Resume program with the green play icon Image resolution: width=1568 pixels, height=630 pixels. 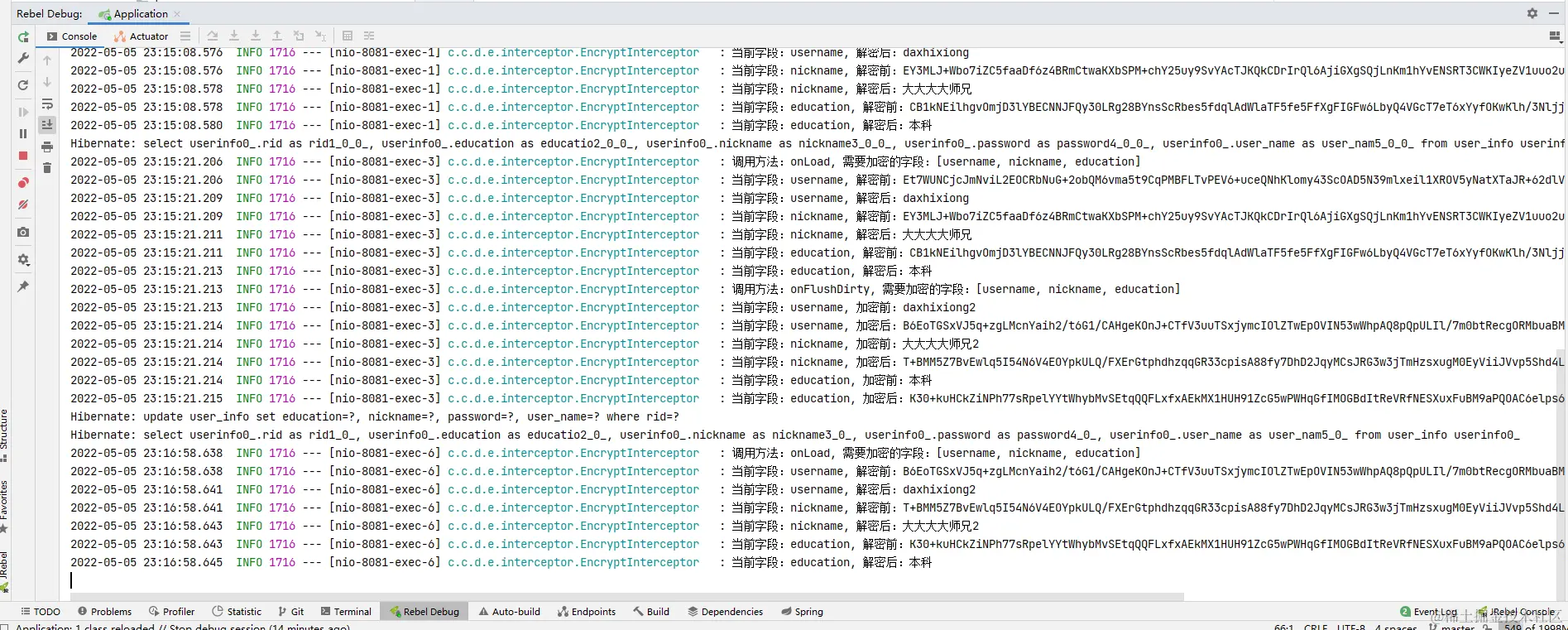pos(23,112)
